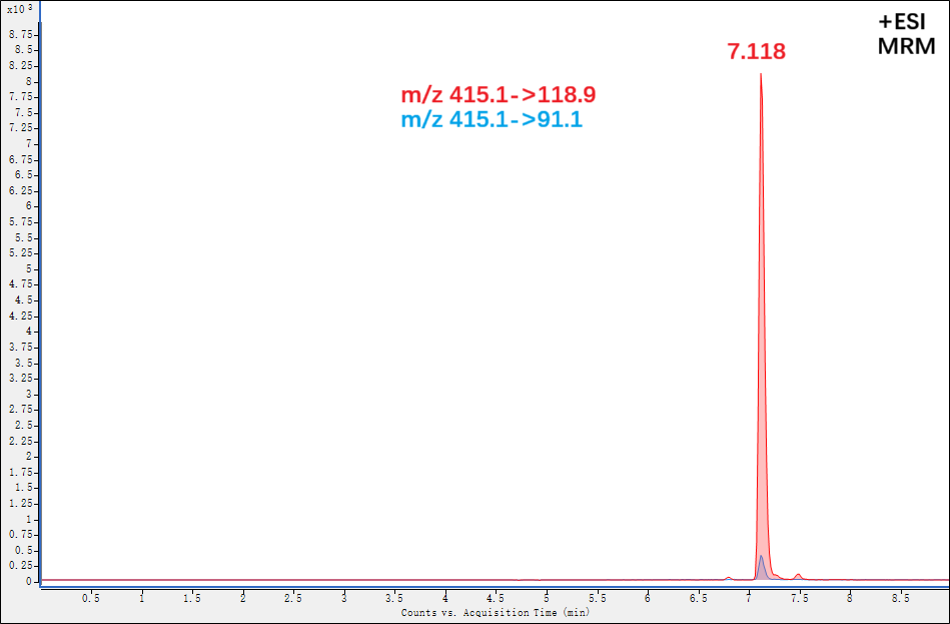This screenshot has width=950, height=624.
Task: Click the 0.5 tick on the time axis
Action: point(91,598)
